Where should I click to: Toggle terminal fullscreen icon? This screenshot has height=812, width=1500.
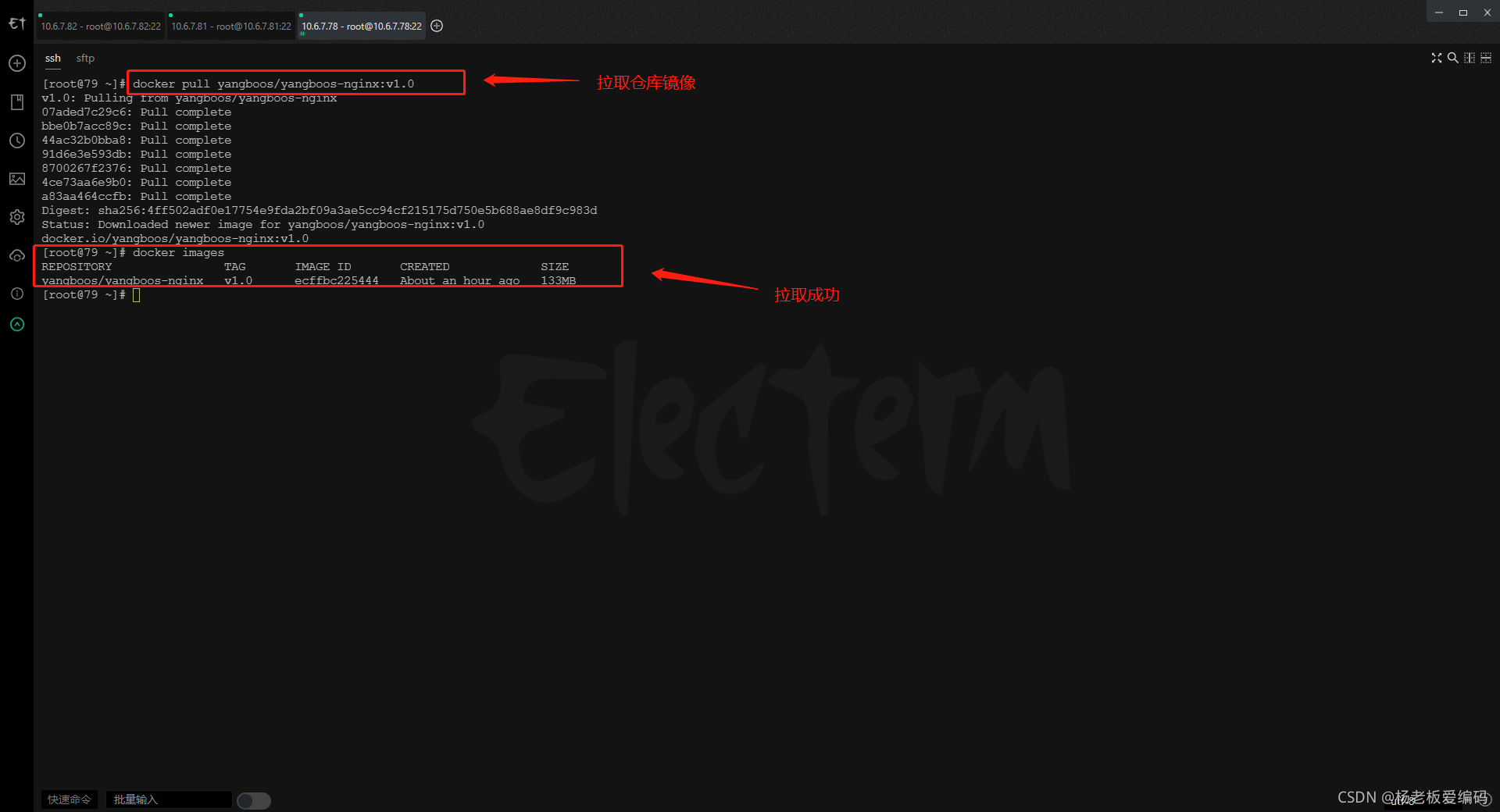[1436, 58]
